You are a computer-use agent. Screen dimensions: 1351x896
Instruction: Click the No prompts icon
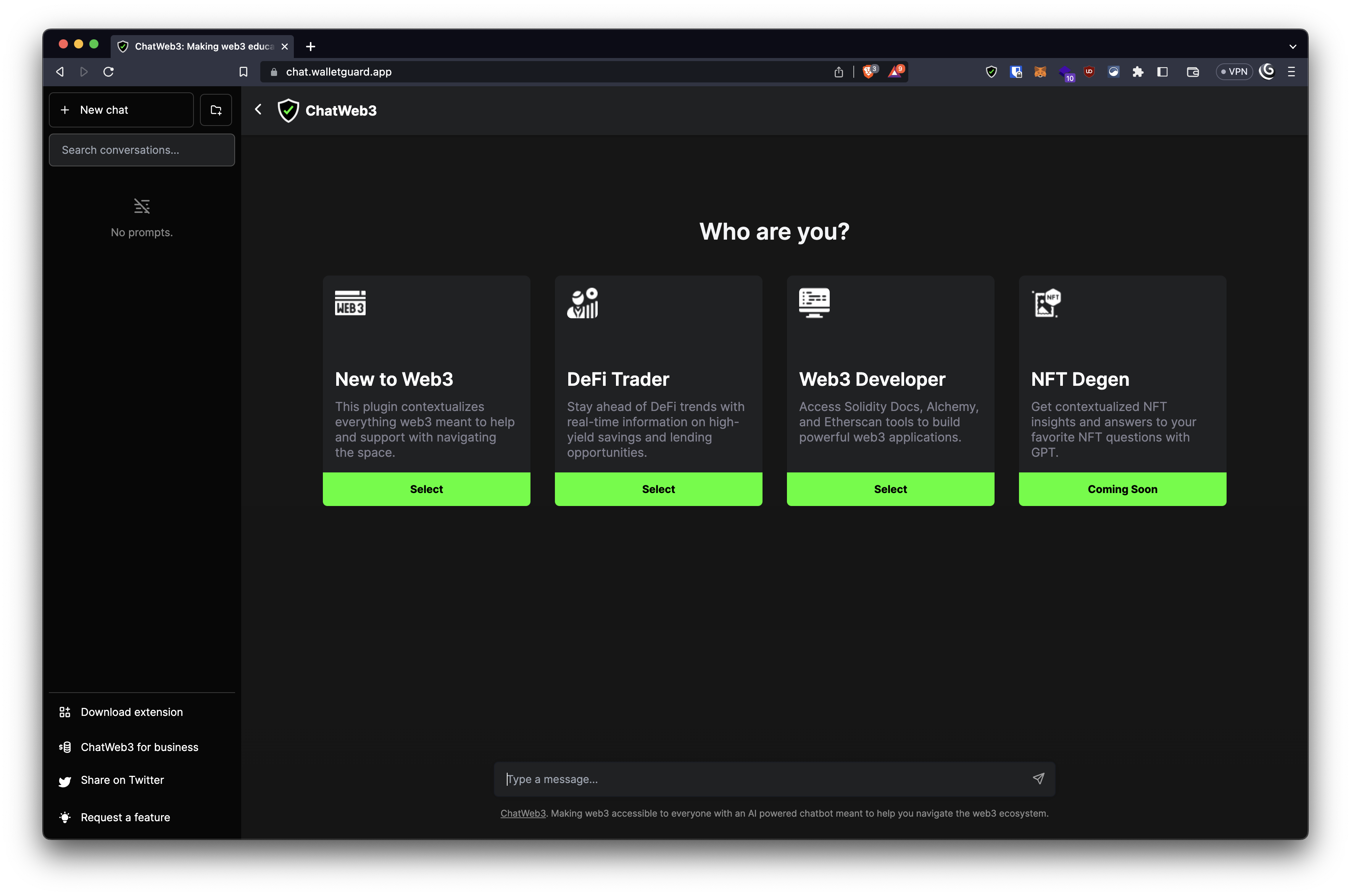[142, 206]
